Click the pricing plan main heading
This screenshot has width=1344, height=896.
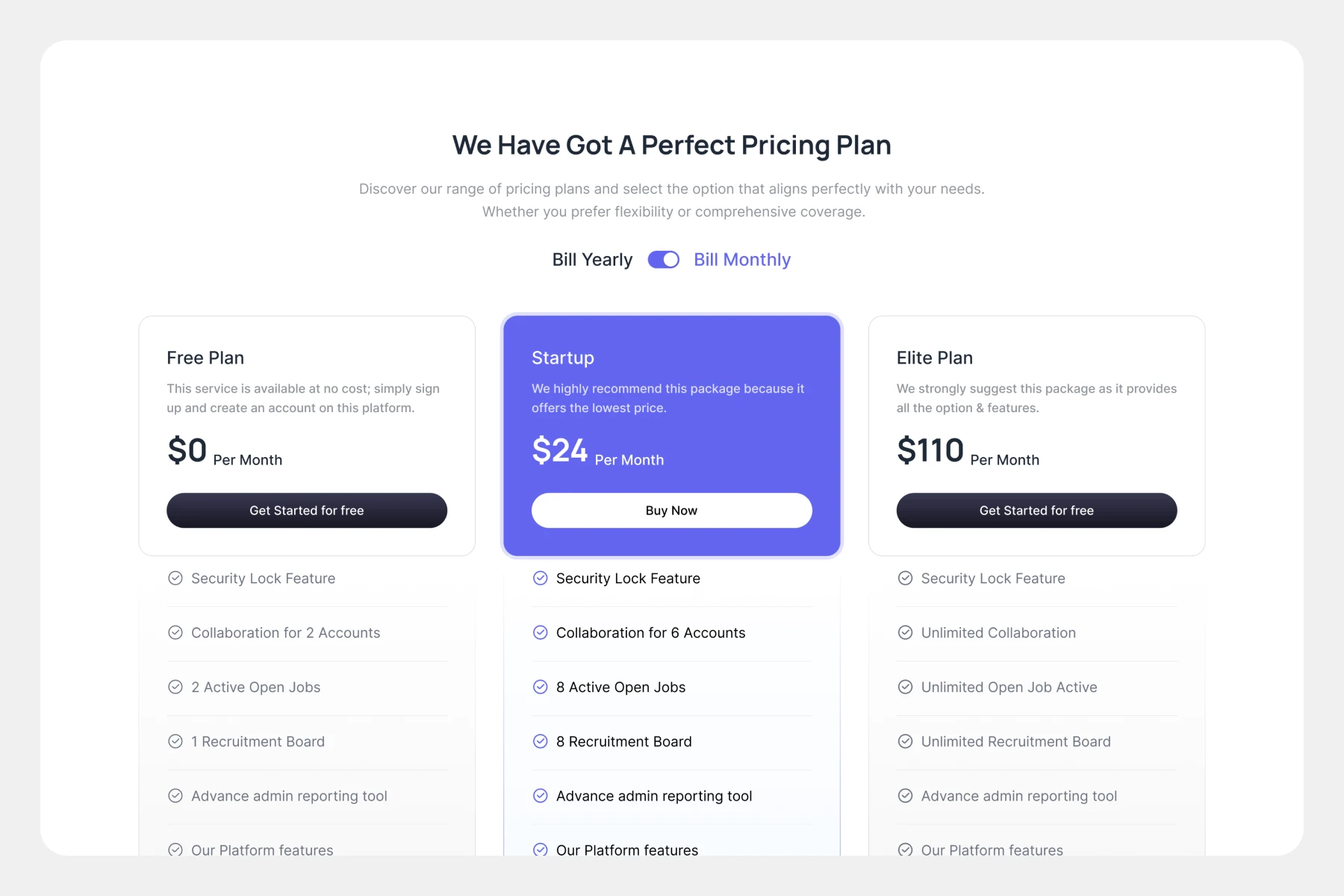pos(671,145)
